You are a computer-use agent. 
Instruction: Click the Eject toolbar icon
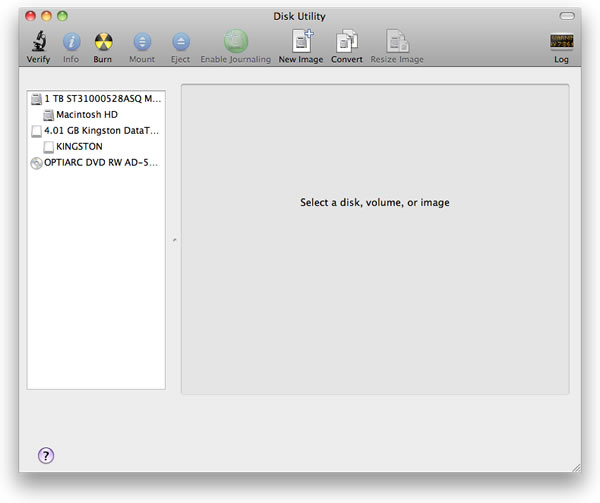pyautogui.click(x=180, y=42)
